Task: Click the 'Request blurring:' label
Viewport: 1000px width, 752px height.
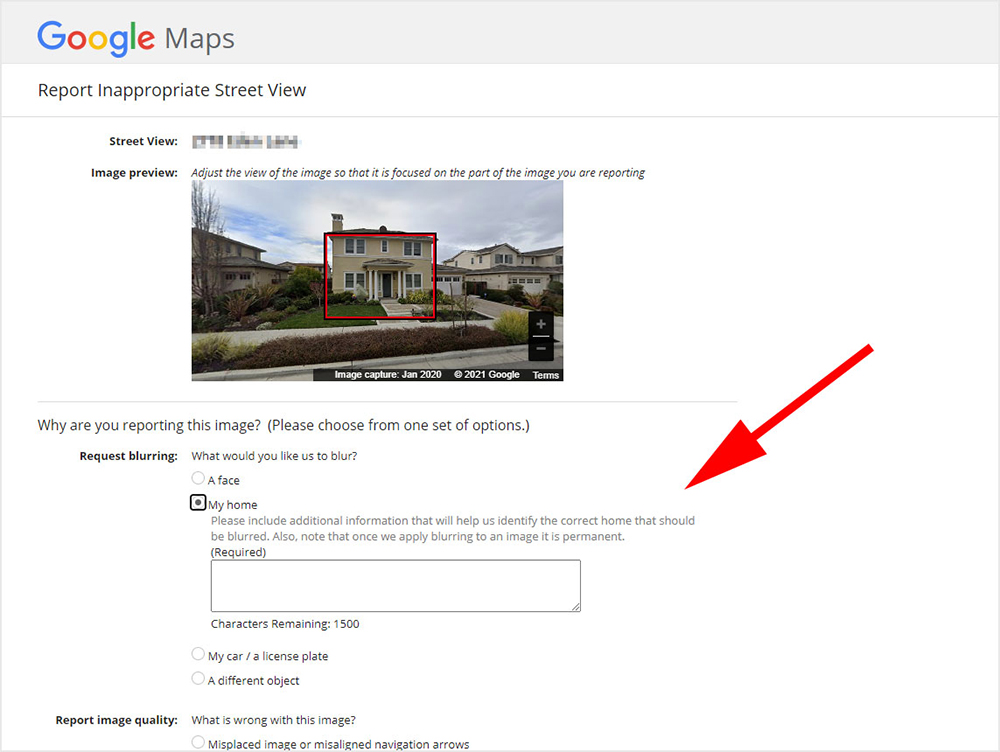Action: pyautogui.click(x=129, y=456)
